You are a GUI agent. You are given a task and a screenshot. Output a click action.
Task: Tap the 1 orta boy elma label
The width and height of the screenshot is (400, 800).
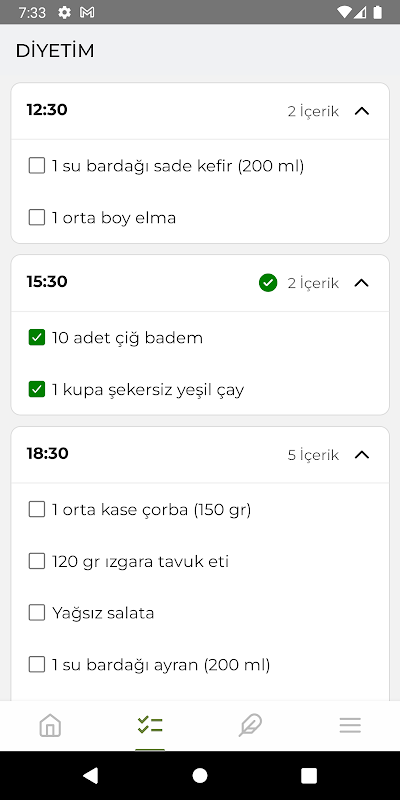pyautogui.click(x=114, y=218)
